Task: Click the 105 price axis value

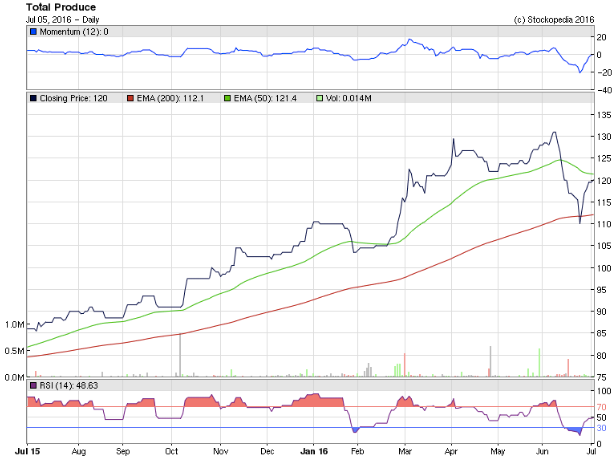Action: click(604, 246)
